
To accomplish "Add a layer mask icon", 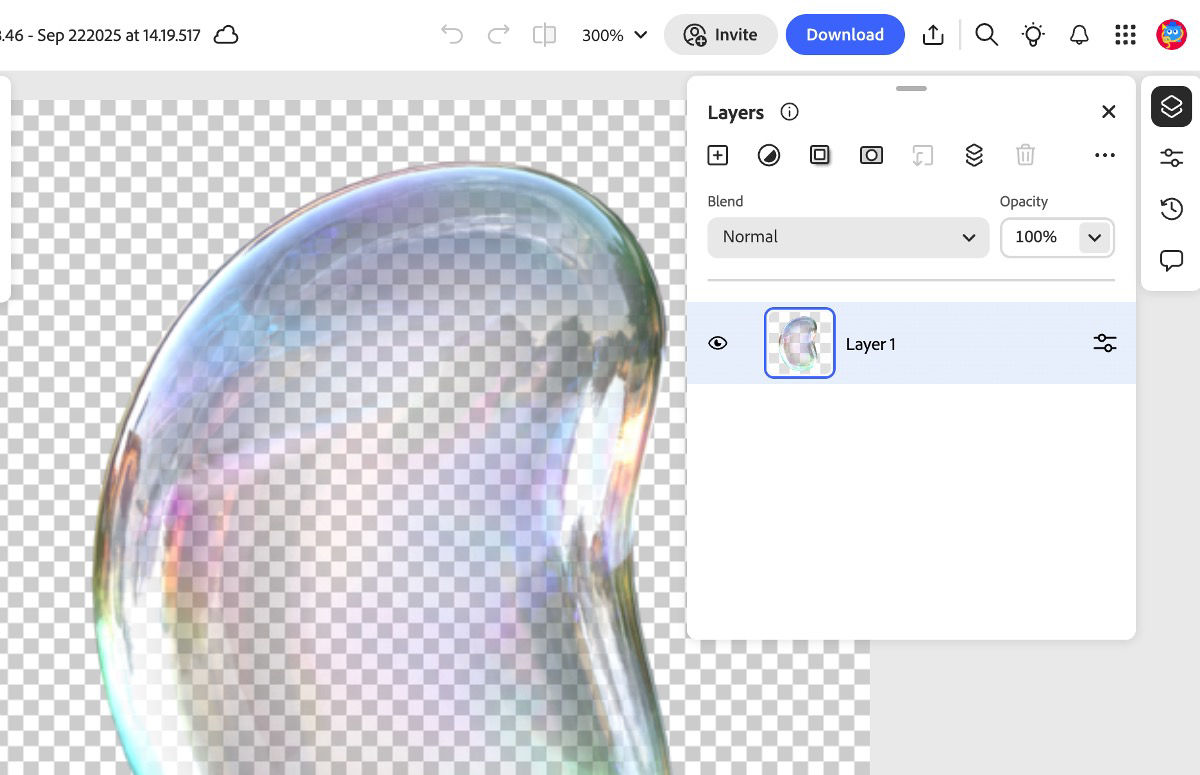I will pyautogui.click(x=871, y=155).
